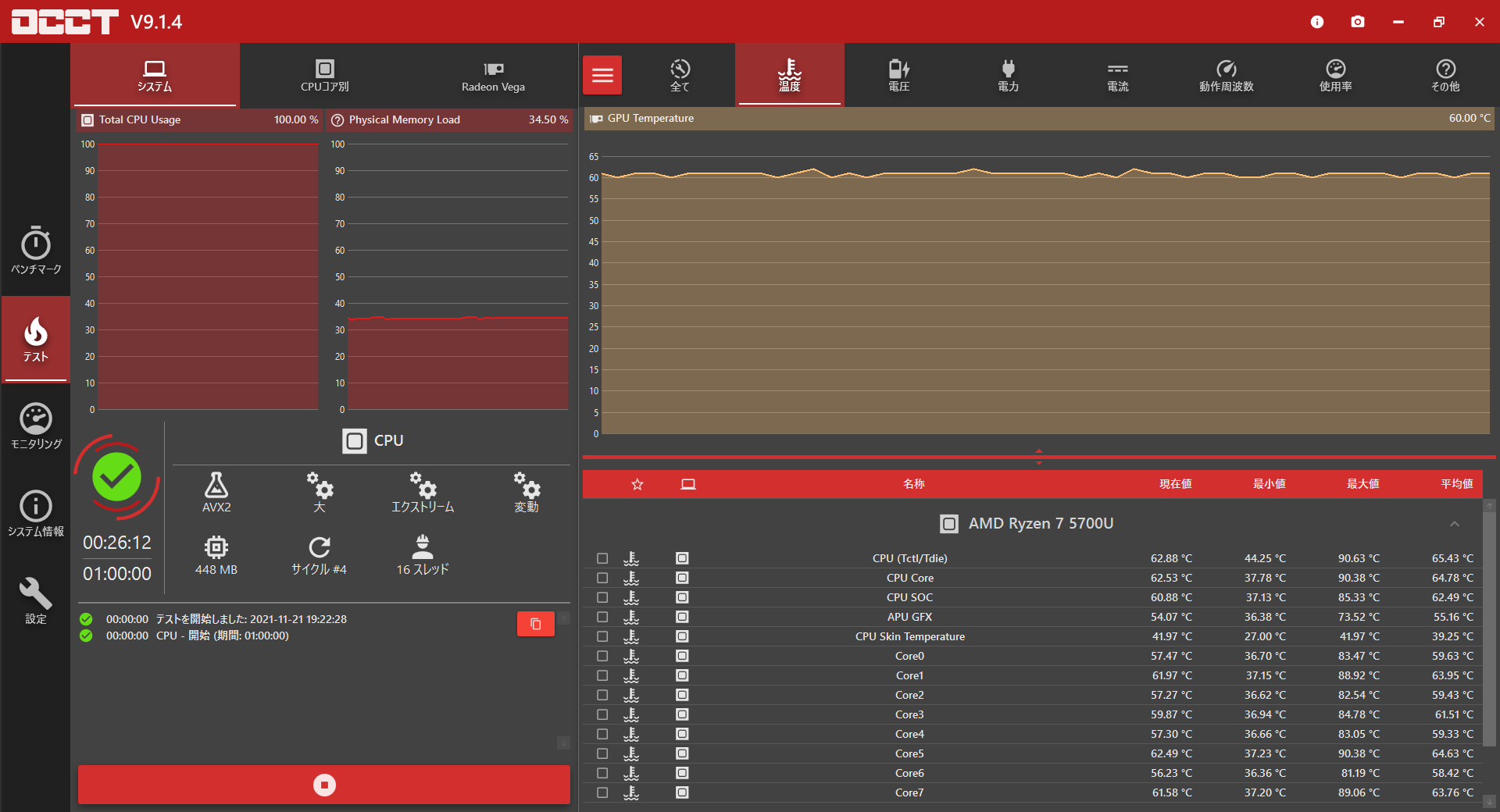Image resolution: width=1500 pixels, height=812 pixels.
Task: Click the サイクル #4 cycle indicator
Action: [x=319, y=555]
